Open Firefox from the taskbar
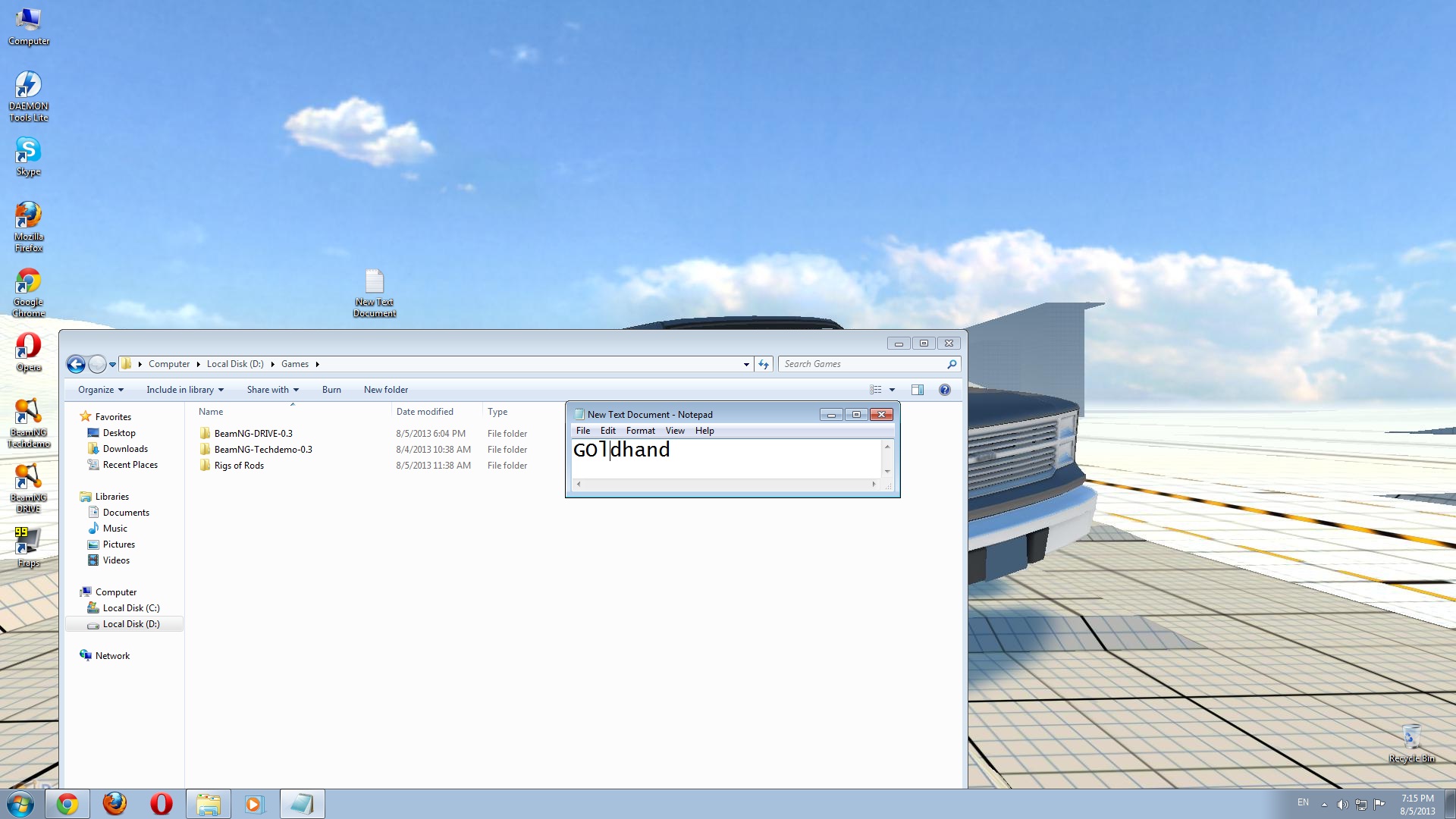Viewport: 1456px width, 819px height. [115, 804]
